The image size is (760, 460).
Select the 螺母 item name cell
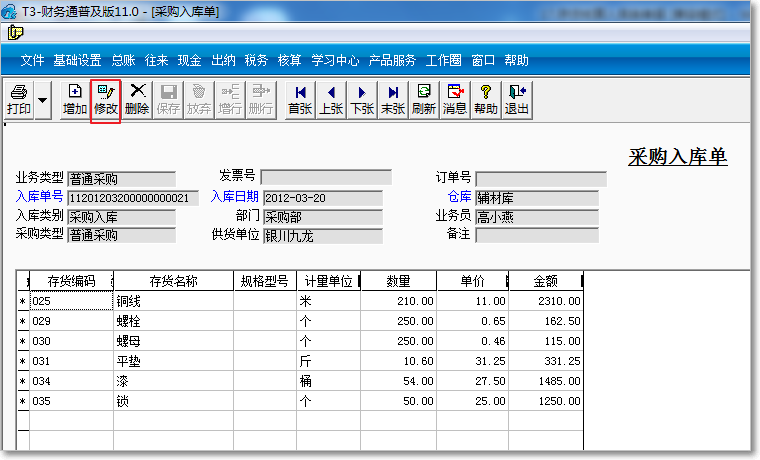pos(174,341)
